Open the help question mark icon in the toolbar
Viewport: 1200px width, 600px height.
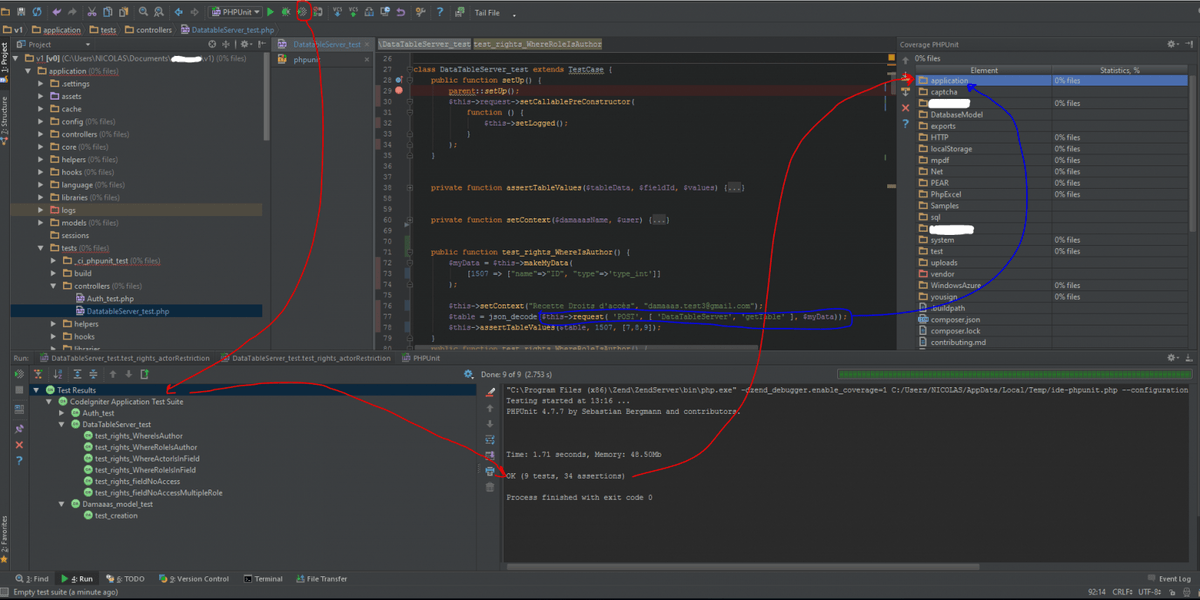[440, 12]
